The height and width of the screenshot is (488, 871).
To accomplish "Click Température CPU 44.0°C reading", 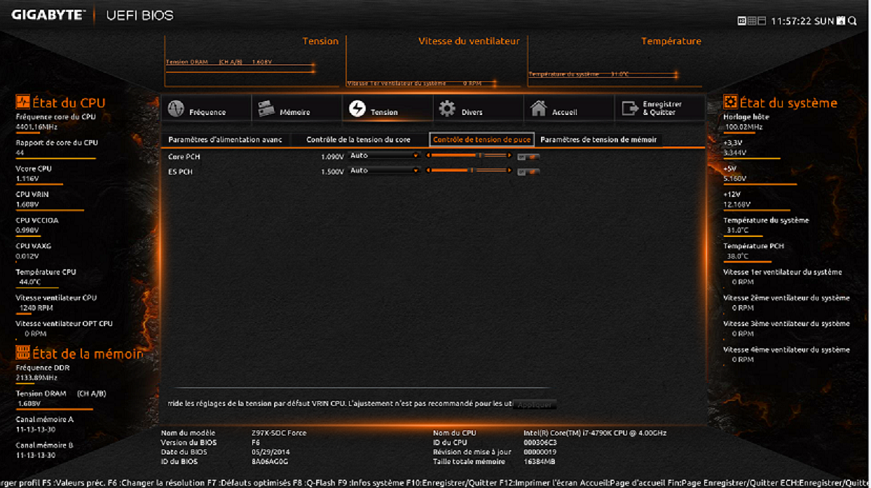I will pos(46,277).
